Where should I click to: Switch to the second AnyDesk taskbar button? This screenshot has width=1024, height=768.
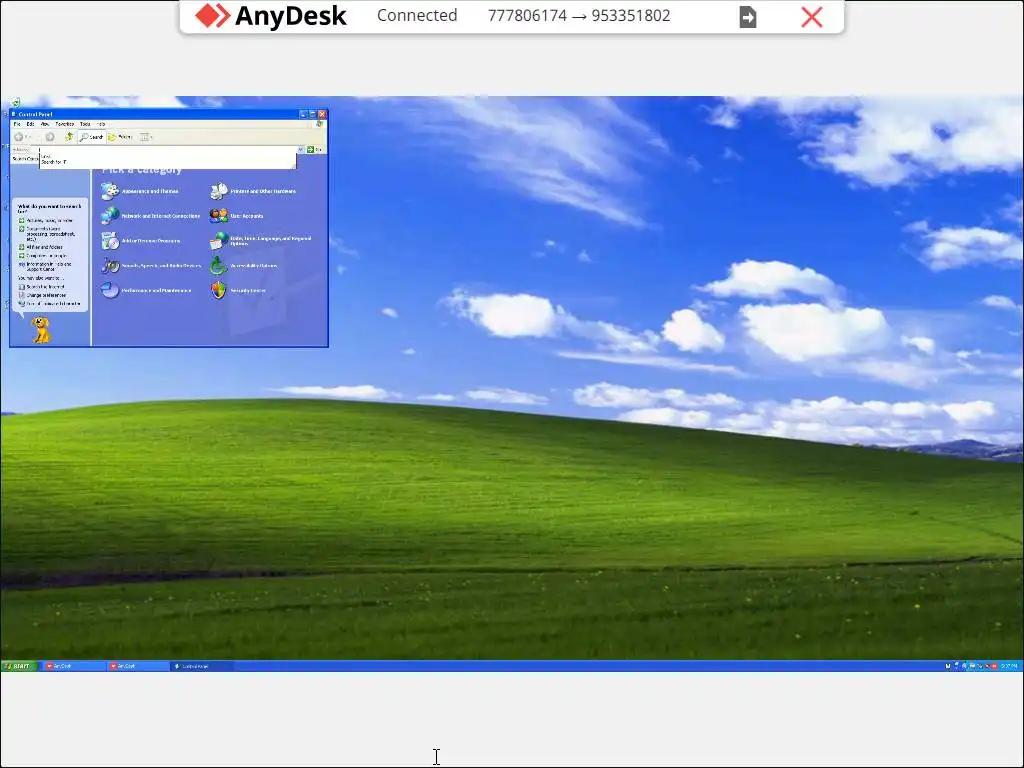point(137,666)
